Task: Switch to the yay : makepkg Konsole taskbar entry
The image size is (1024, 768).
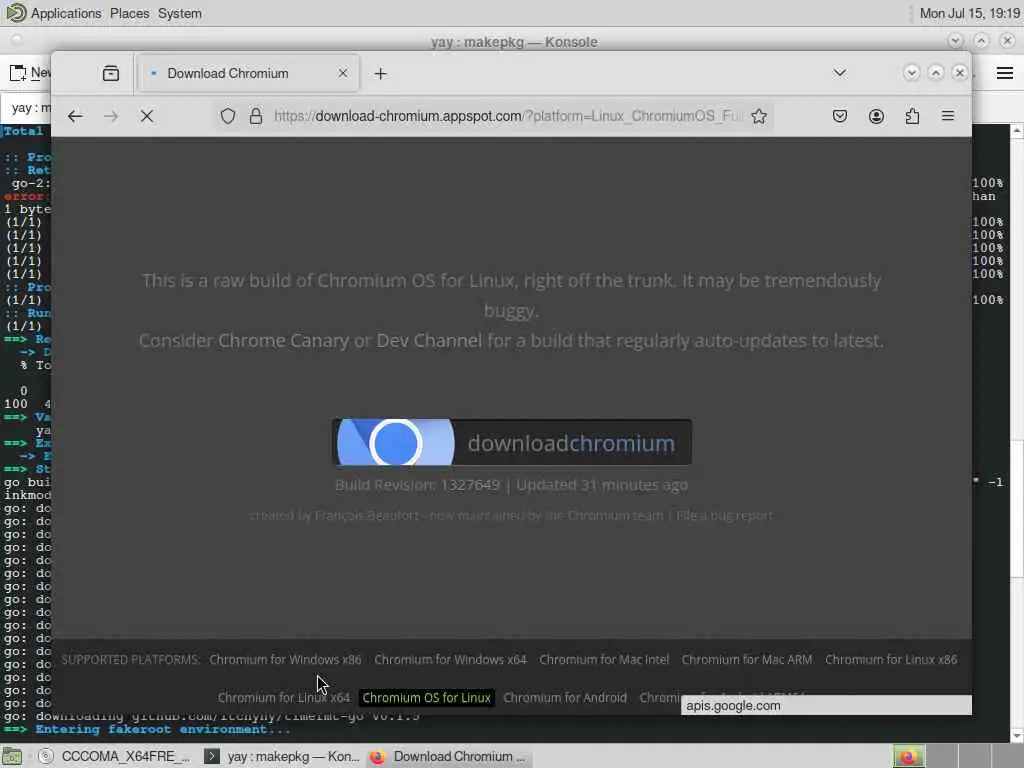Action: coord(282,756)
